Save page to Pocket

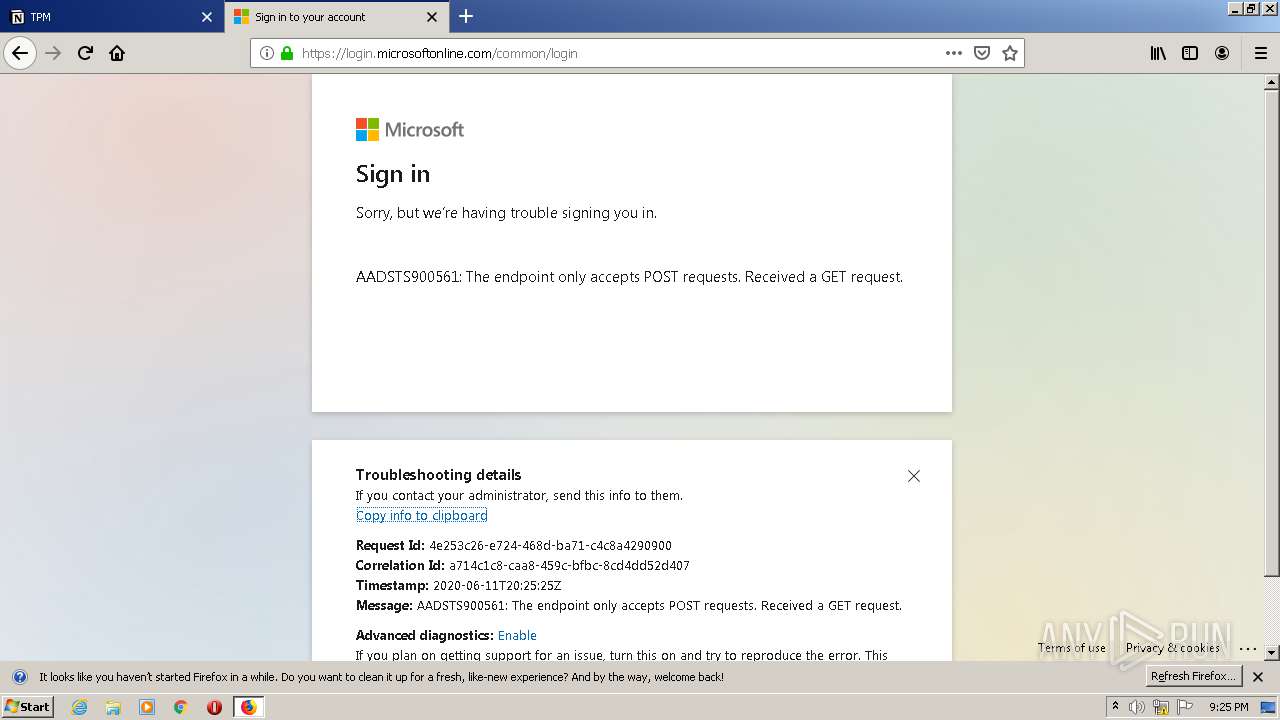[x=982, y=53]
